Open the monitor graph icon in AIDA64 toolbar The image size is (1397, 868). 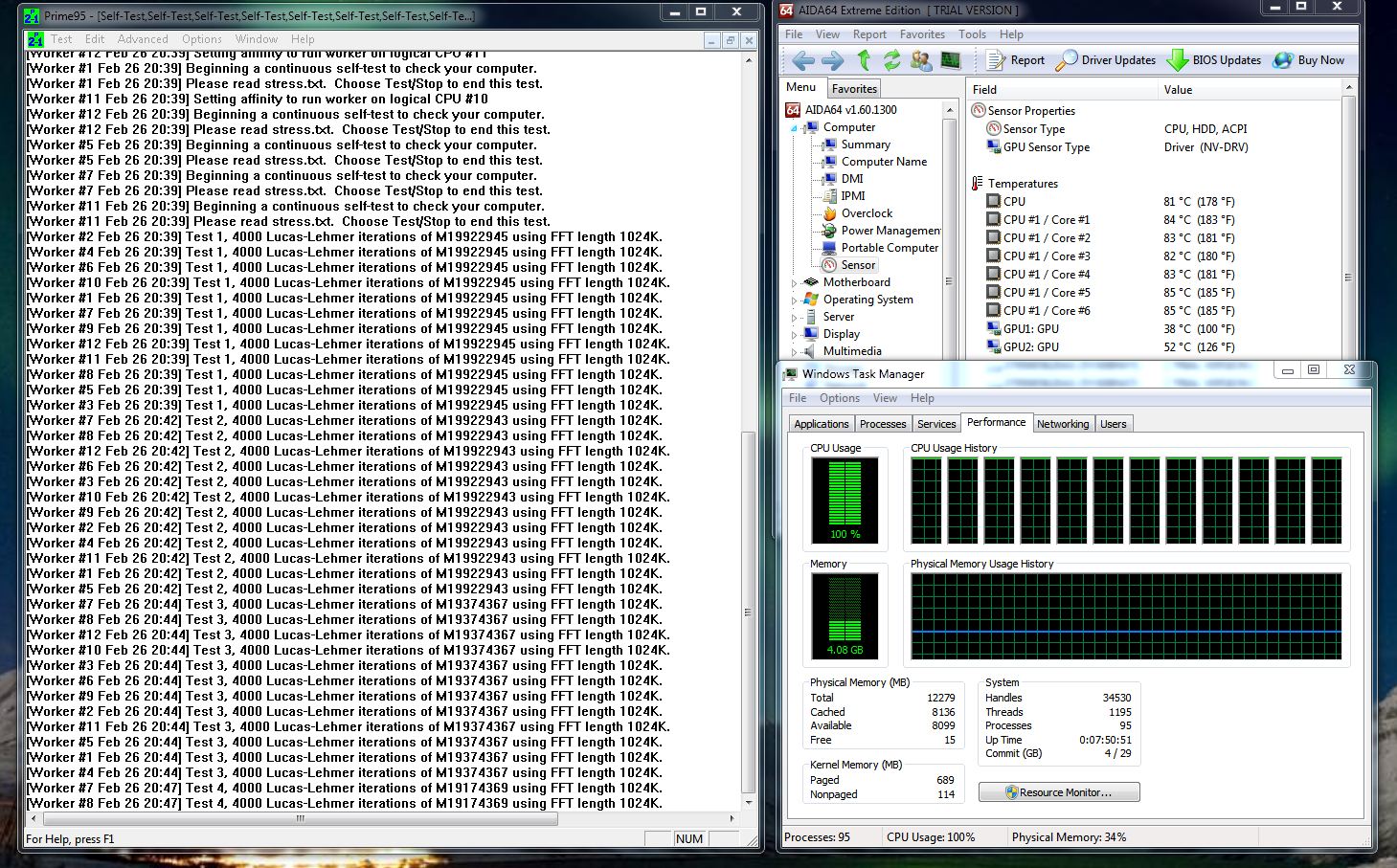click(950, 60)
